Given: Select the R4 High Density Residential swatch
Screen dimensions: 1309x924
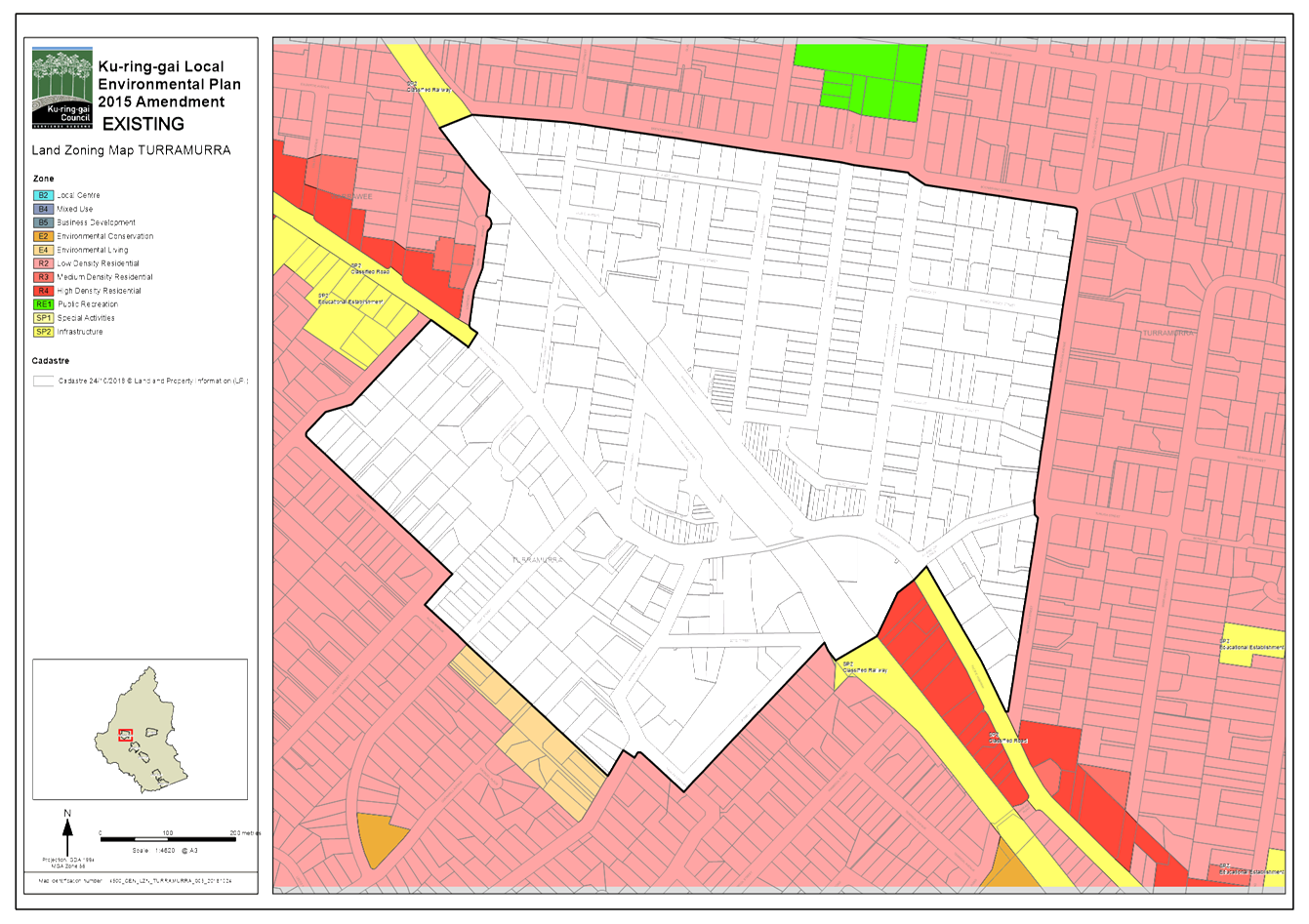Looking at the screenshot, I should pos(43,291).
